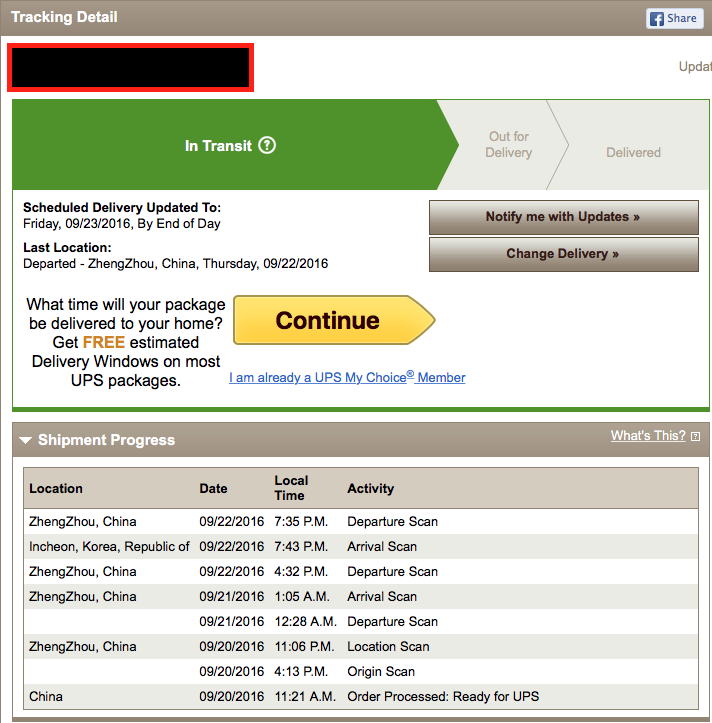Click the Shipment Progress section title
This screenshot has width=712, height=723.
pyautogui.click(x=107, y=440)
